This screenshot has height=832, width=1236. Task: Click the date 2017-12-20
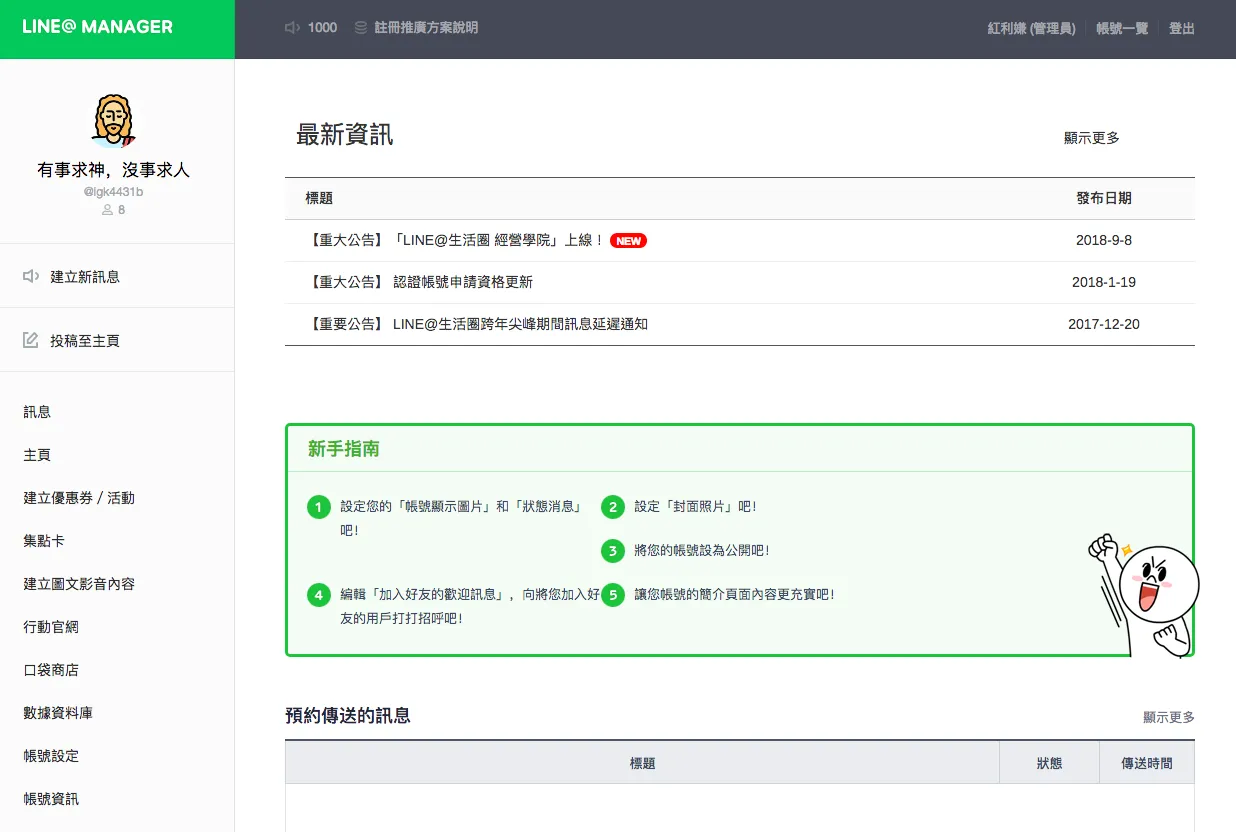[x=1104, y=324]
